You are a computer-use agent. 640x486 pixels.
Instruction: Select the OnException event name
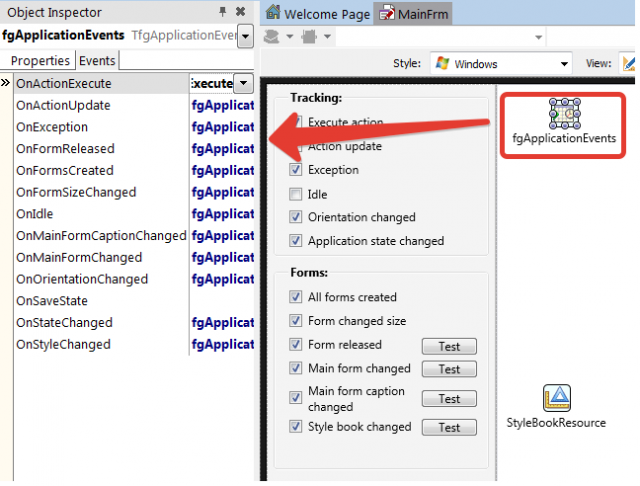[52, 127]
